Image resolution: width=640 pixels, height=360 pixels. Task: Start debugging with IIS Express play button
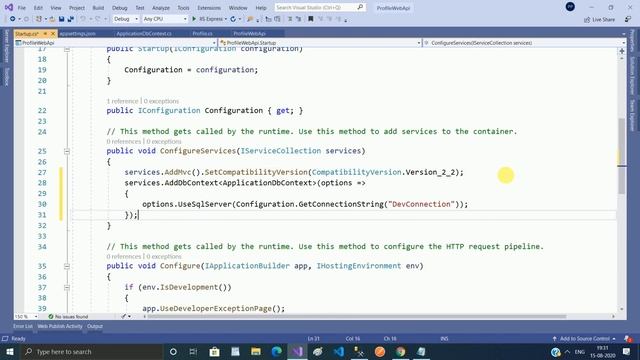click(194, 19)
